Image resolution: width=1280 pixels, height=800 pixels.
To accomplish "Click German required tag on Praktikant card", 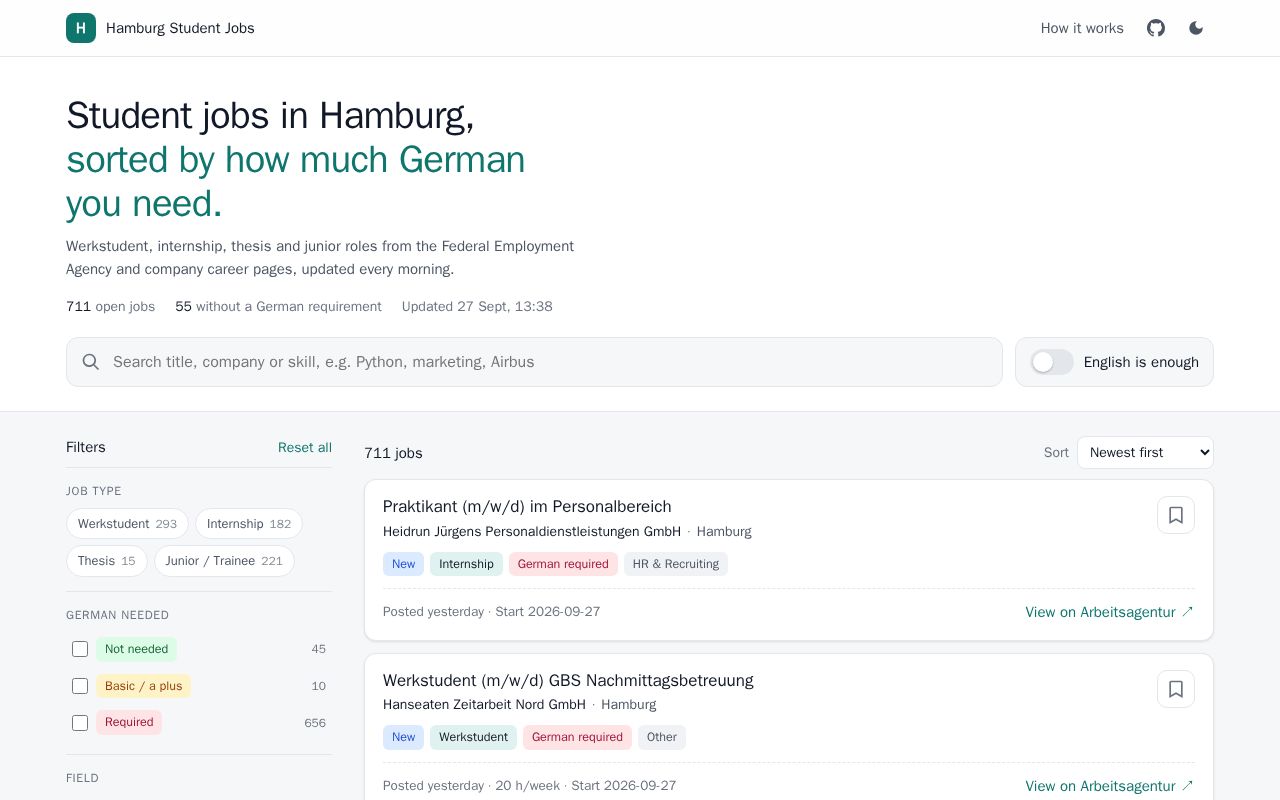I will (x=563, y=564).
